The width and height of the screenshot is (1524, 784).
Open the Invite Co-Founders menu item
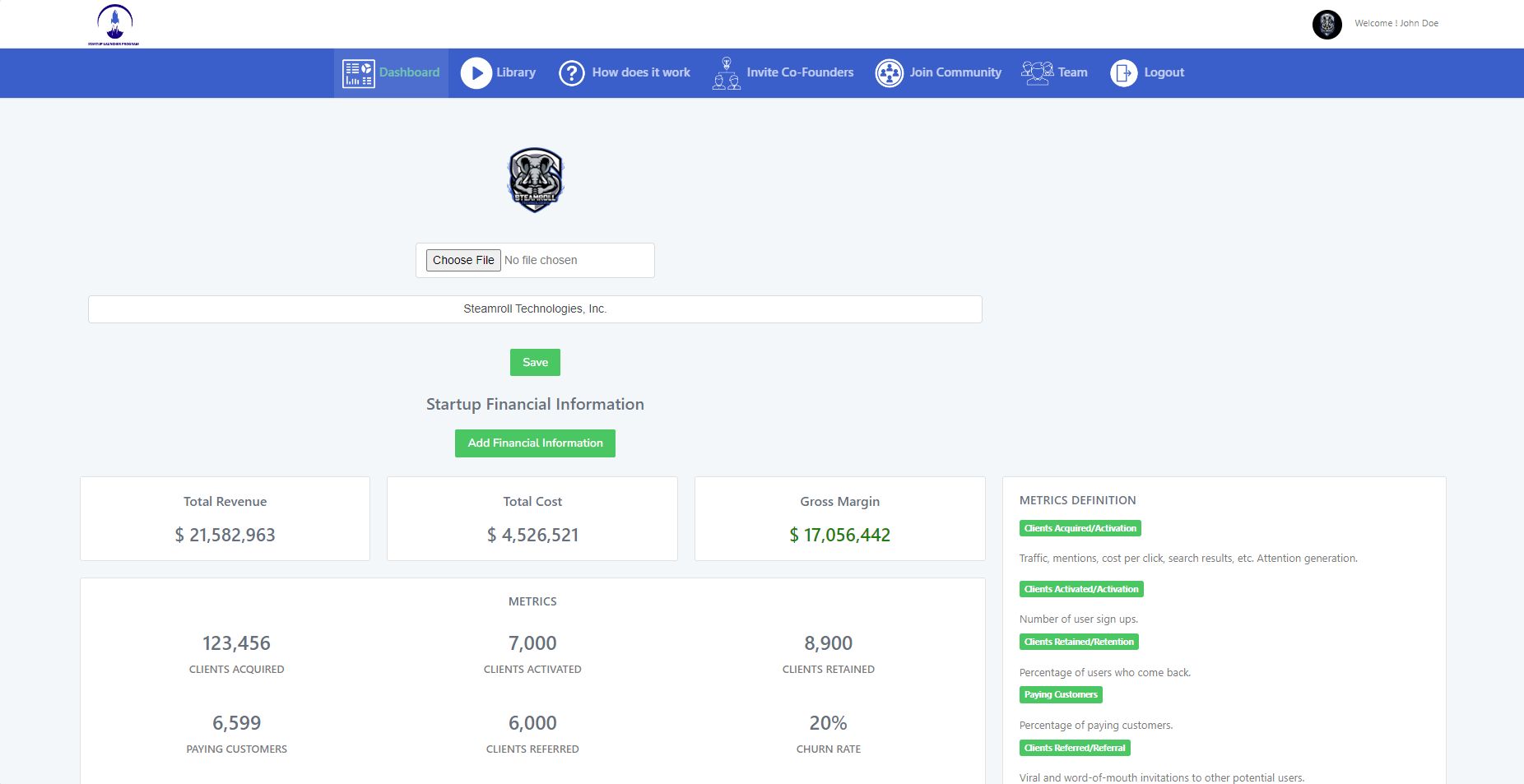point(800,73)
